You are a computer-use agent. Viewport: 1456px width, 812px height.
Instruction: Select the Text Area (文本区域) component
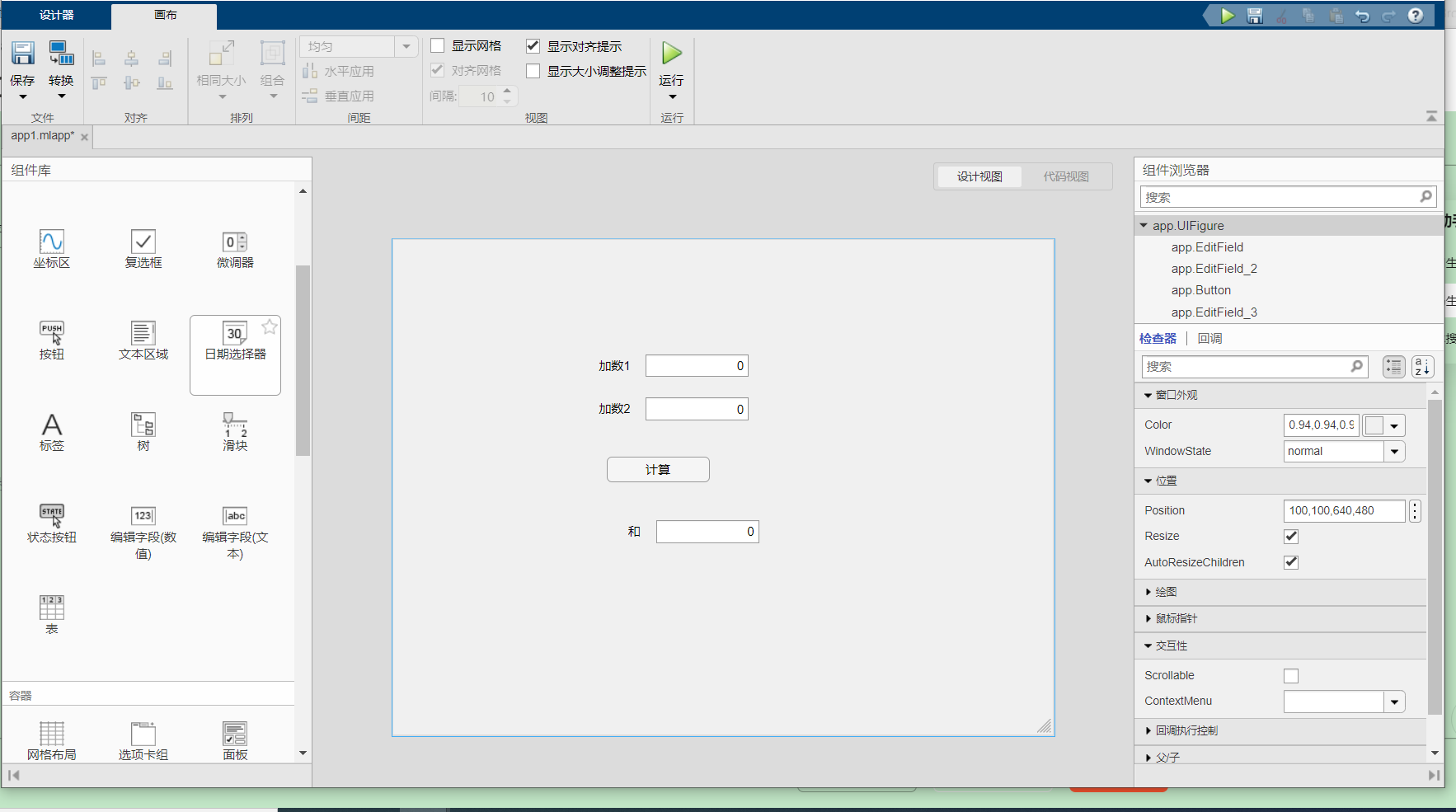[x=143, y=340]
